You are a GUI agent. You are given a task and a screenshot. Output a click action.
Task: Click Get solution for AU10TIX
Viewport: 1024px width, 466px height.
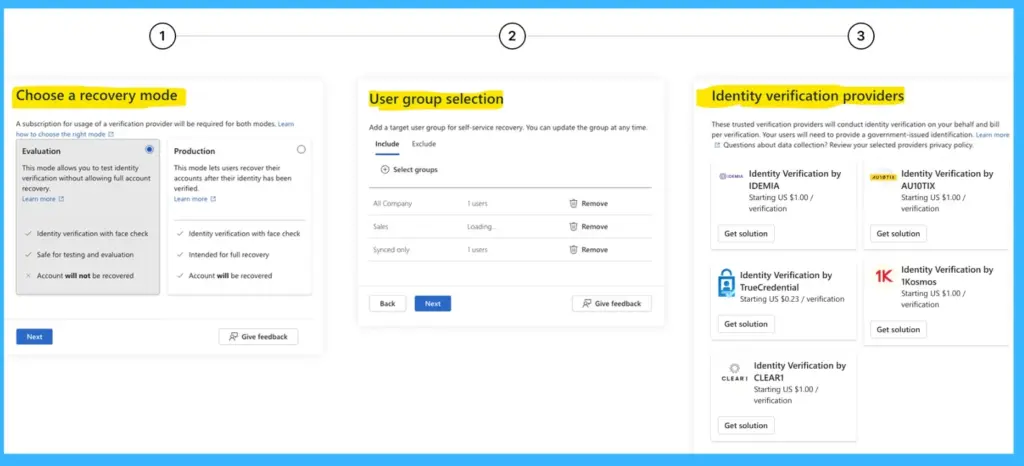point(898,234)
